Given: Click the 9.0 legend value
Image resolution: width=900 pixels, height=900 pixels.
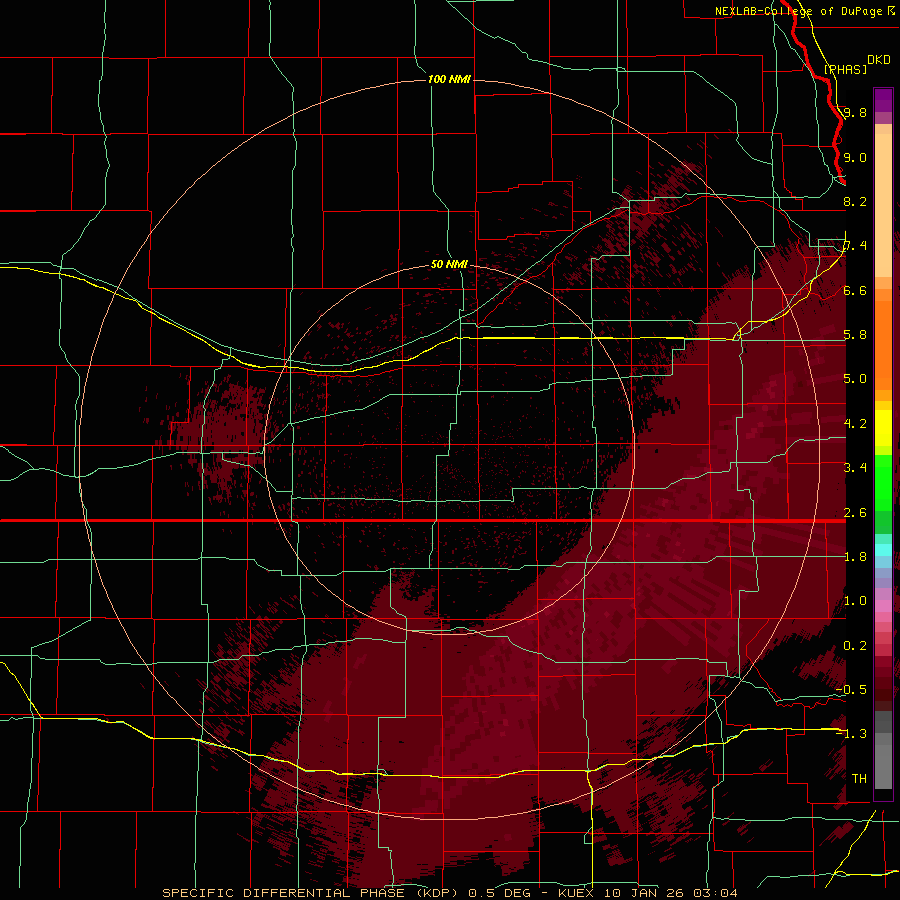Looking at the screenshot, I should pos(855,158).
